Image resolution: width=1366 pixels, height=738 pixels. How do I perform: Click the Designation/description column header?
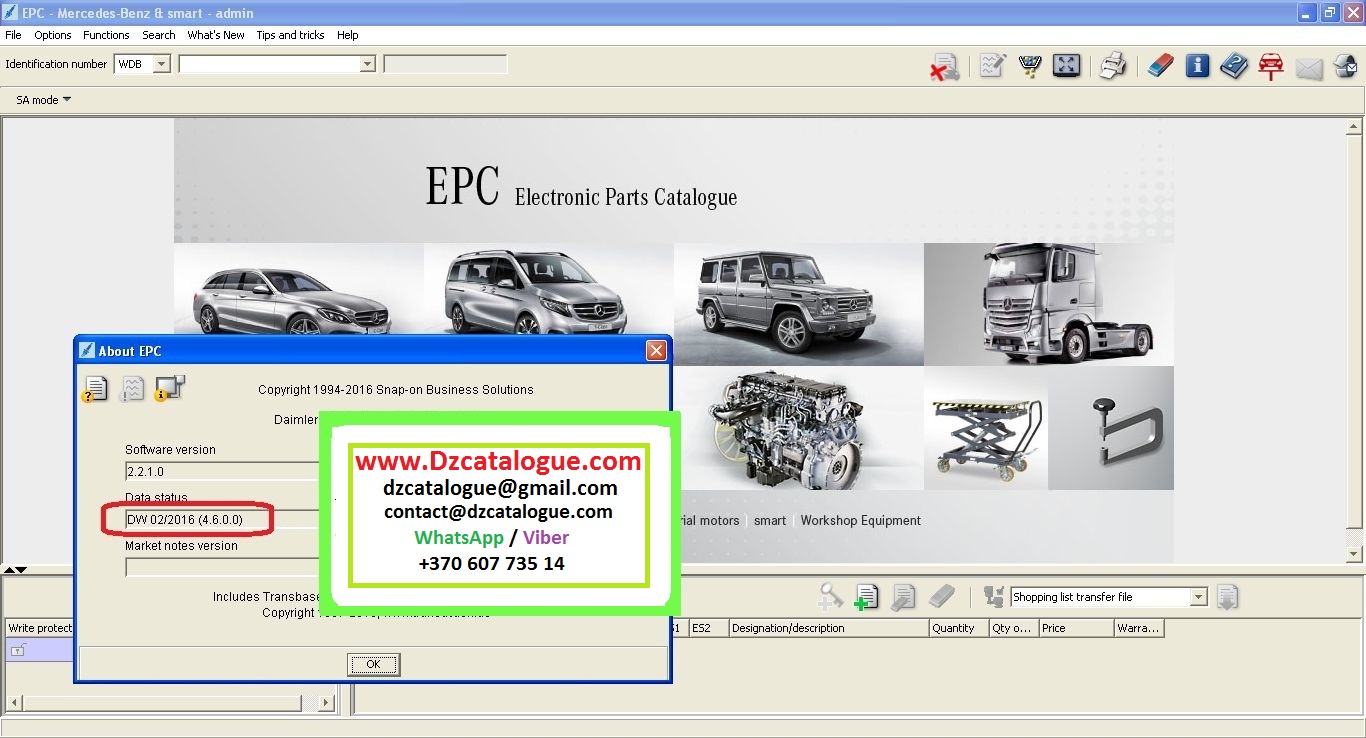coord(829,628)
